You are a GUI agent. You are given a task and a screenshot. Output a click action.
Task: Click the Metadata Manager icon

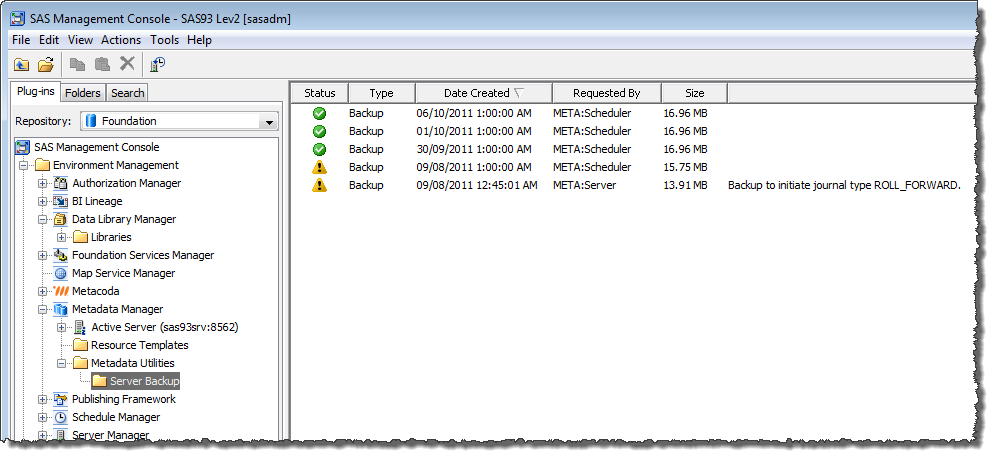pos(61,309)
